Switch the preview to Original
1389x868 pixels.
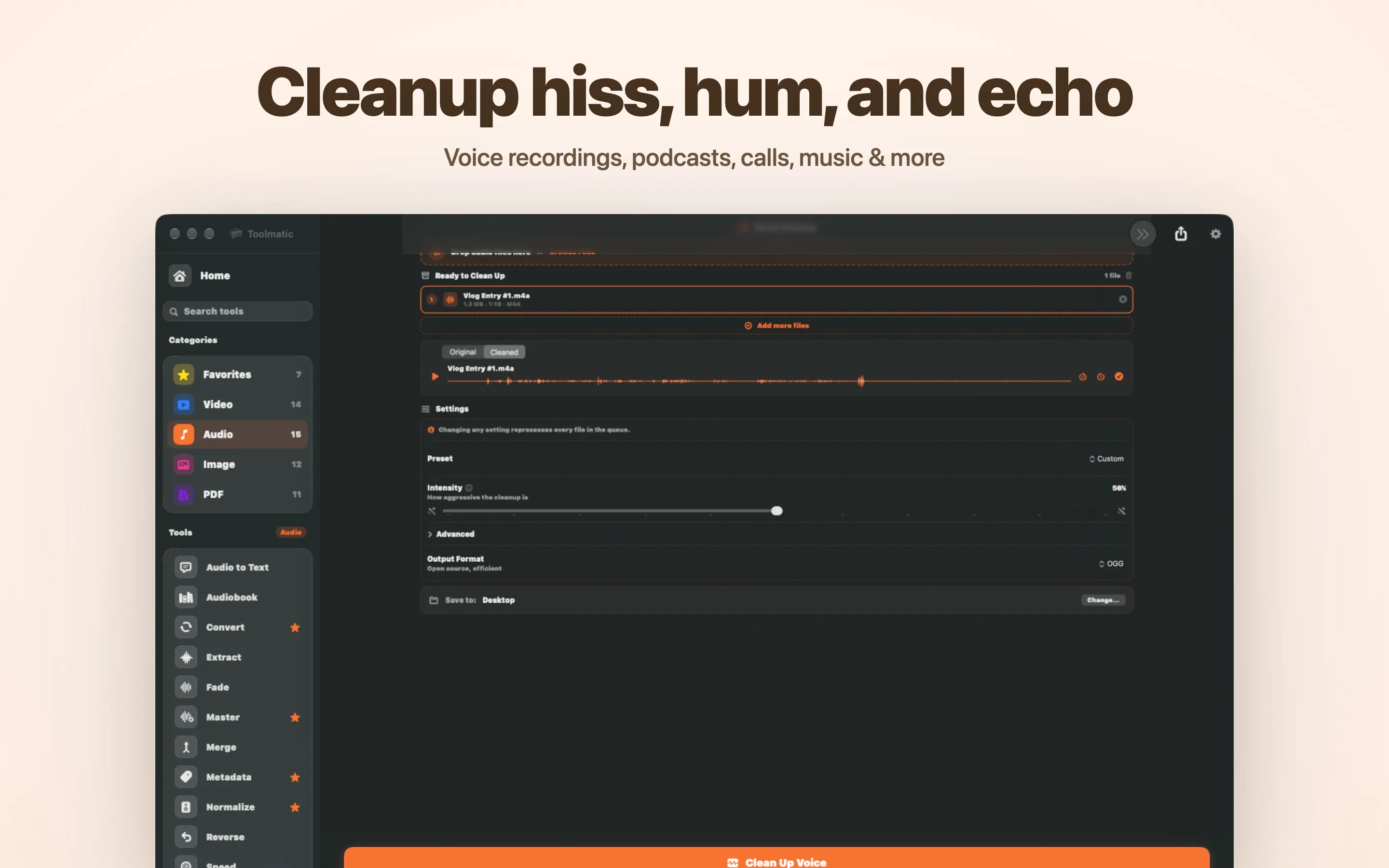click(463, 352)
